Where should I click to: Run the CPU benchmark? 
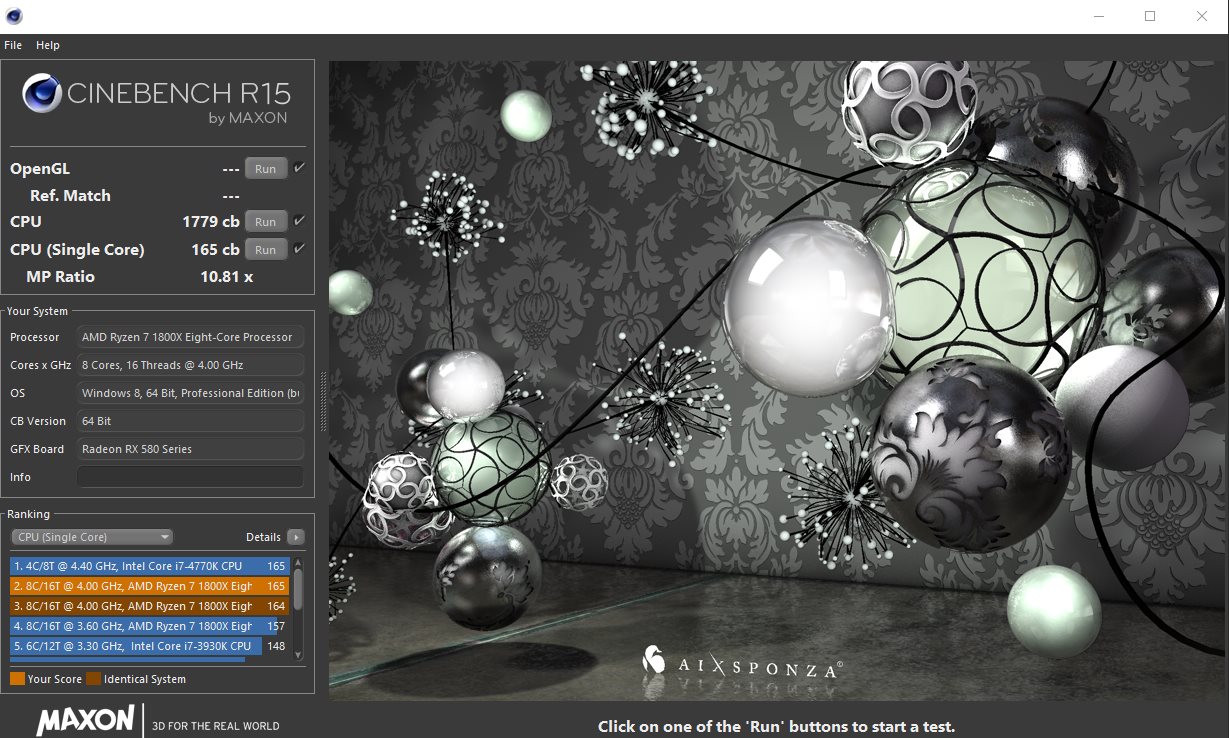click(x=265, y=222)
